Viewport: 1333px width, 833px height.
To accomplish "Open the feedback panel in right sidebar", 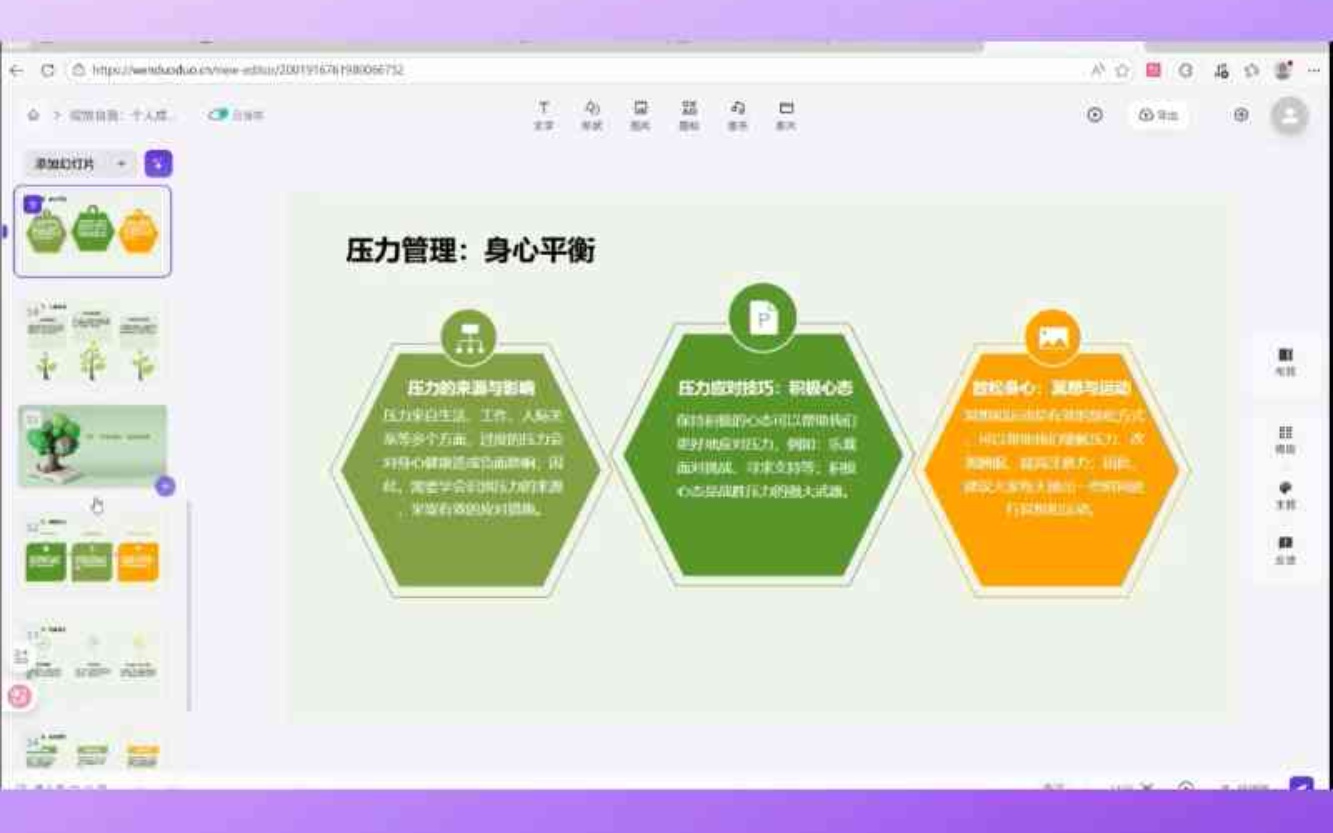I will click(x=1285, y=550).
